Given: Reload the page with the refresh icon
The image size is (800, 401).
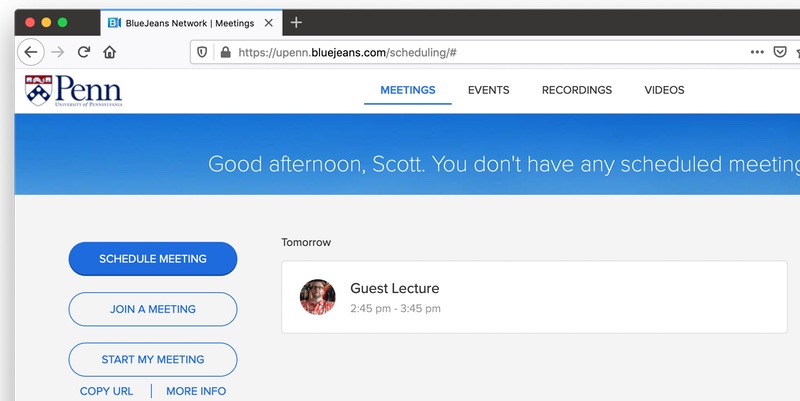Looking at the screenshot, I should tap(84, 52).
